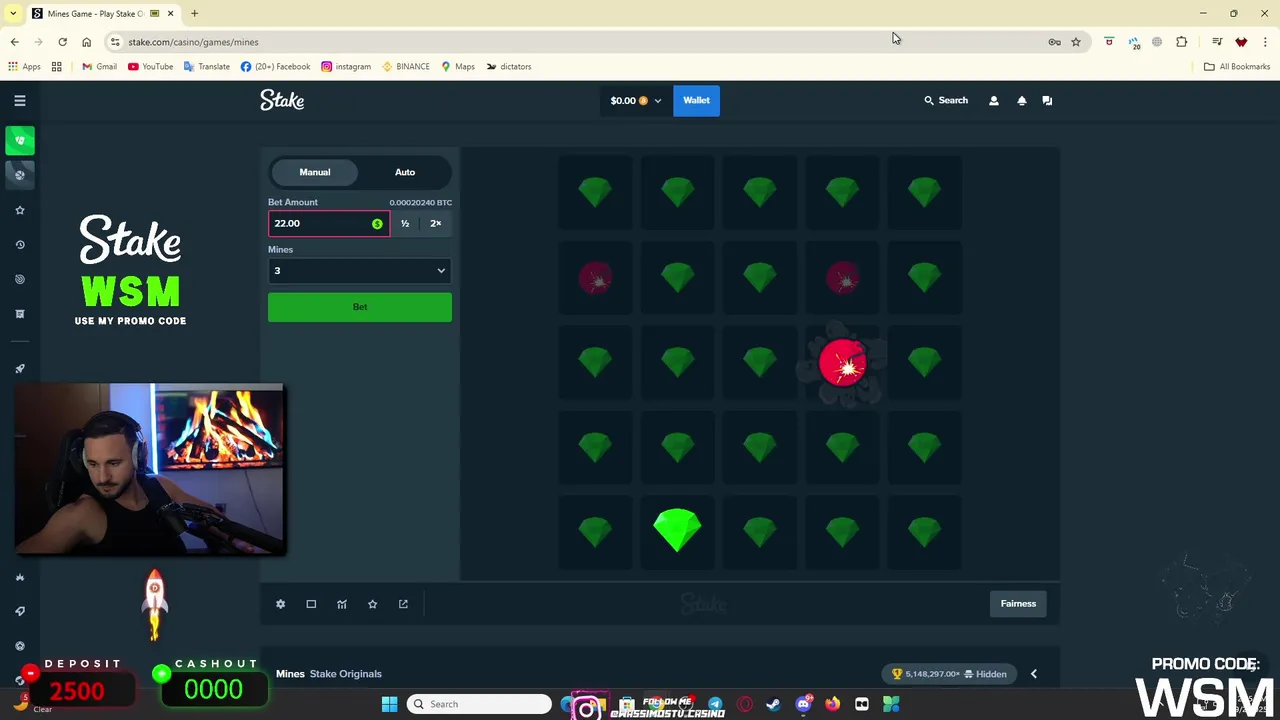1280x720 pixels.
Task: Reload the page
Action: (x=62, y=42)
